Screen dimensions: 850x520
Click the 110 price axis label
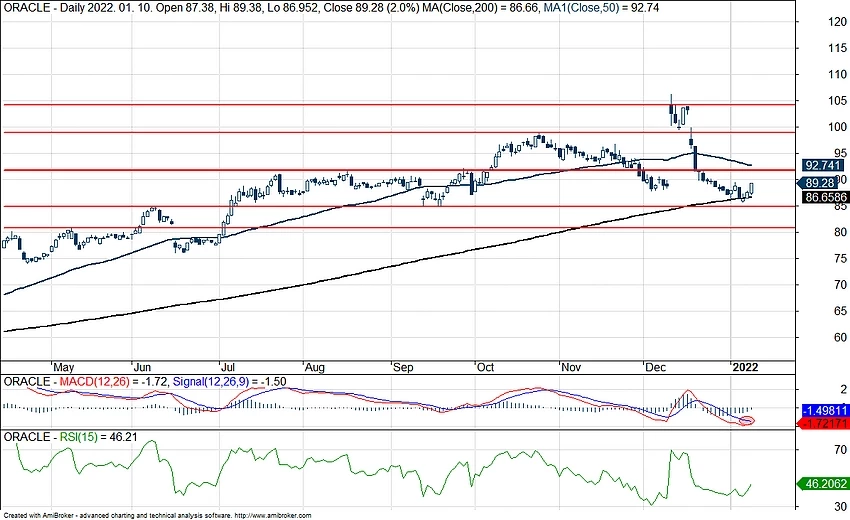tap(836, 75)
